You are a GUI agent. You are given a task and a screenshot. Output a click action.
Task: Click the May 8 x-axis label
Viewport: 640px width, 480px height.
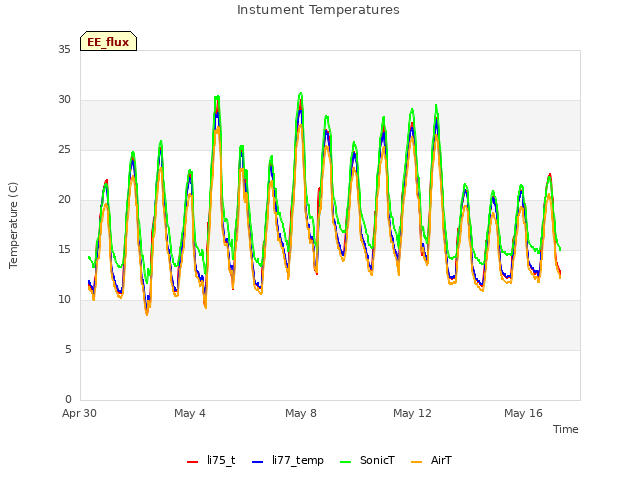[x=301, y=413]
